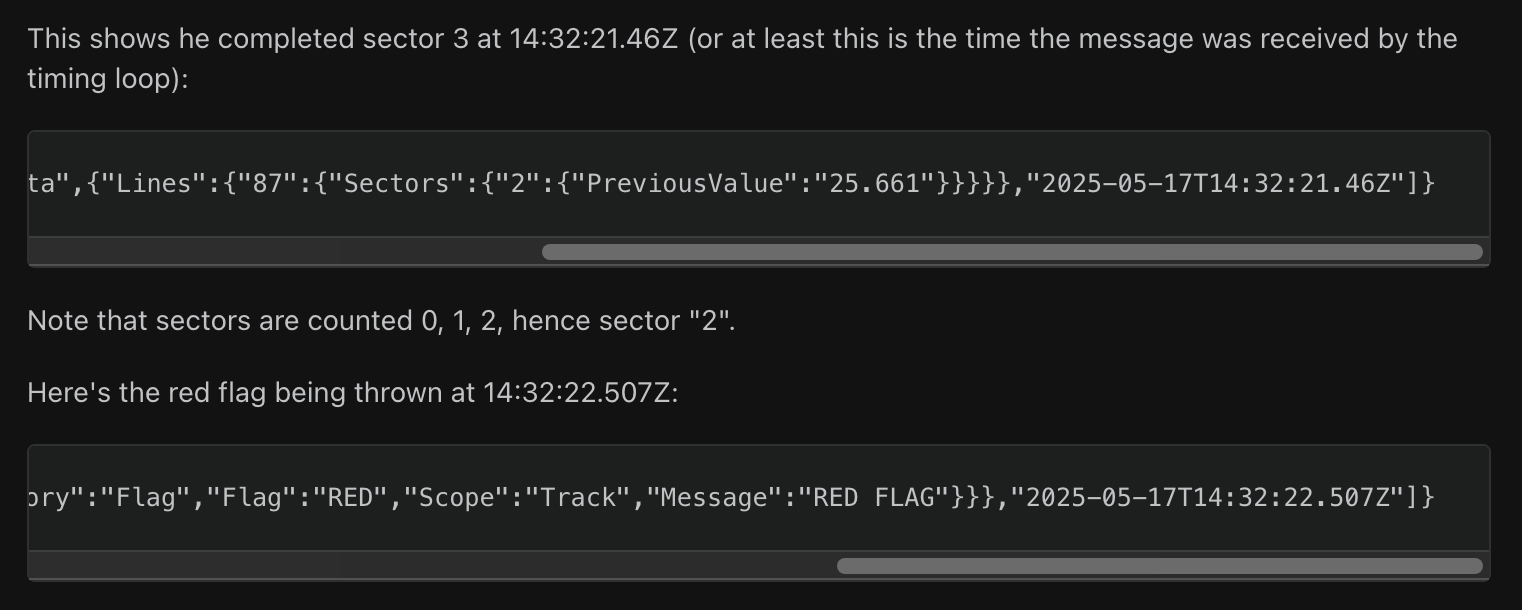Click the 14:32:22.507Z timestamp in the second code block
1522x610 pixels.
(1212, 498)
